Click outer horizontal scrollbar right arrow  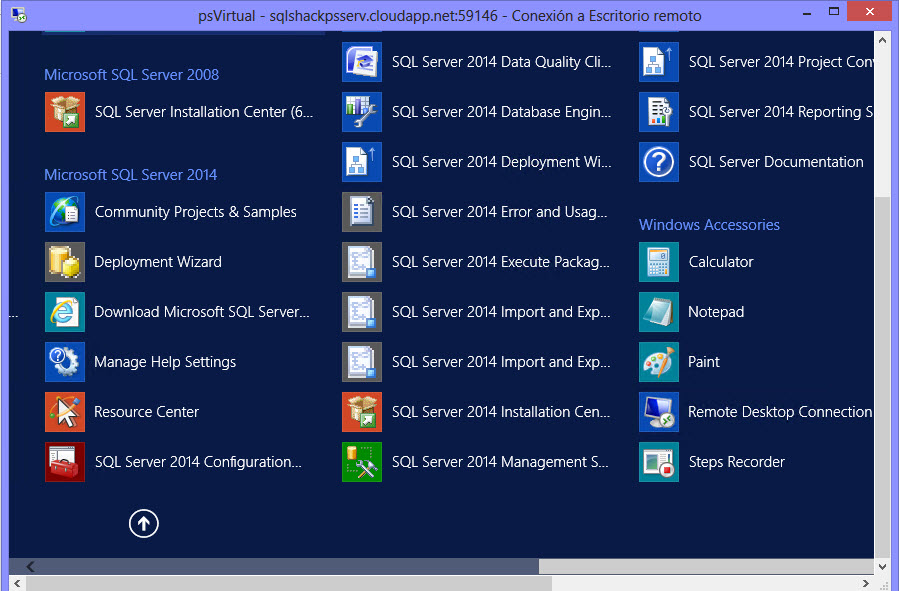866,584
